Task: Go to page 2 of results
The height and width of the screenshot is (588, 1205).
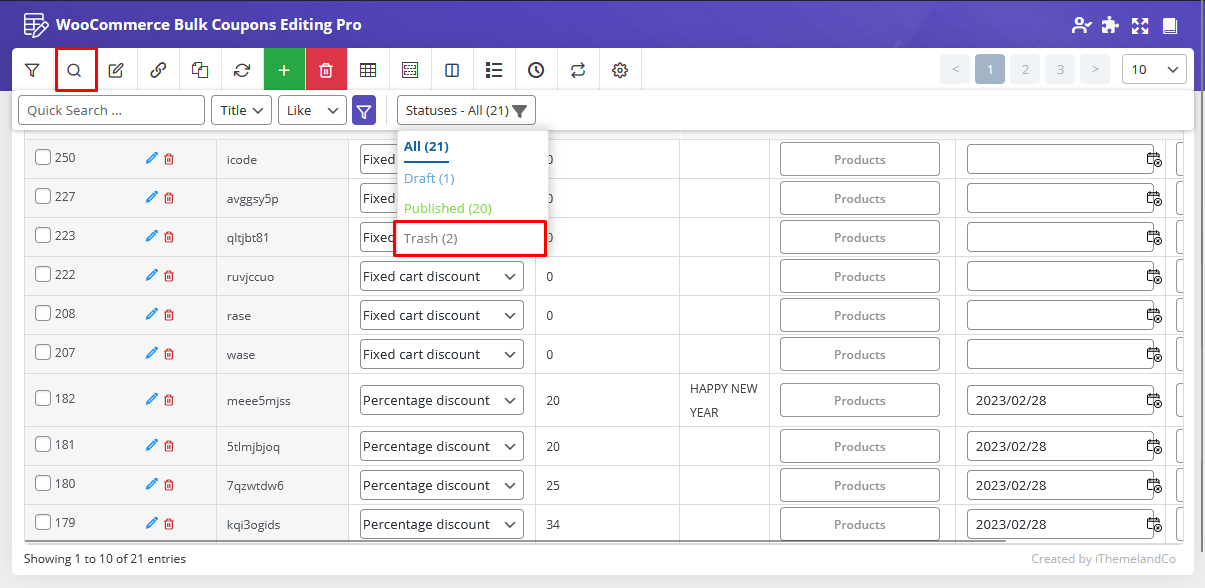Action: point(1024,69)
